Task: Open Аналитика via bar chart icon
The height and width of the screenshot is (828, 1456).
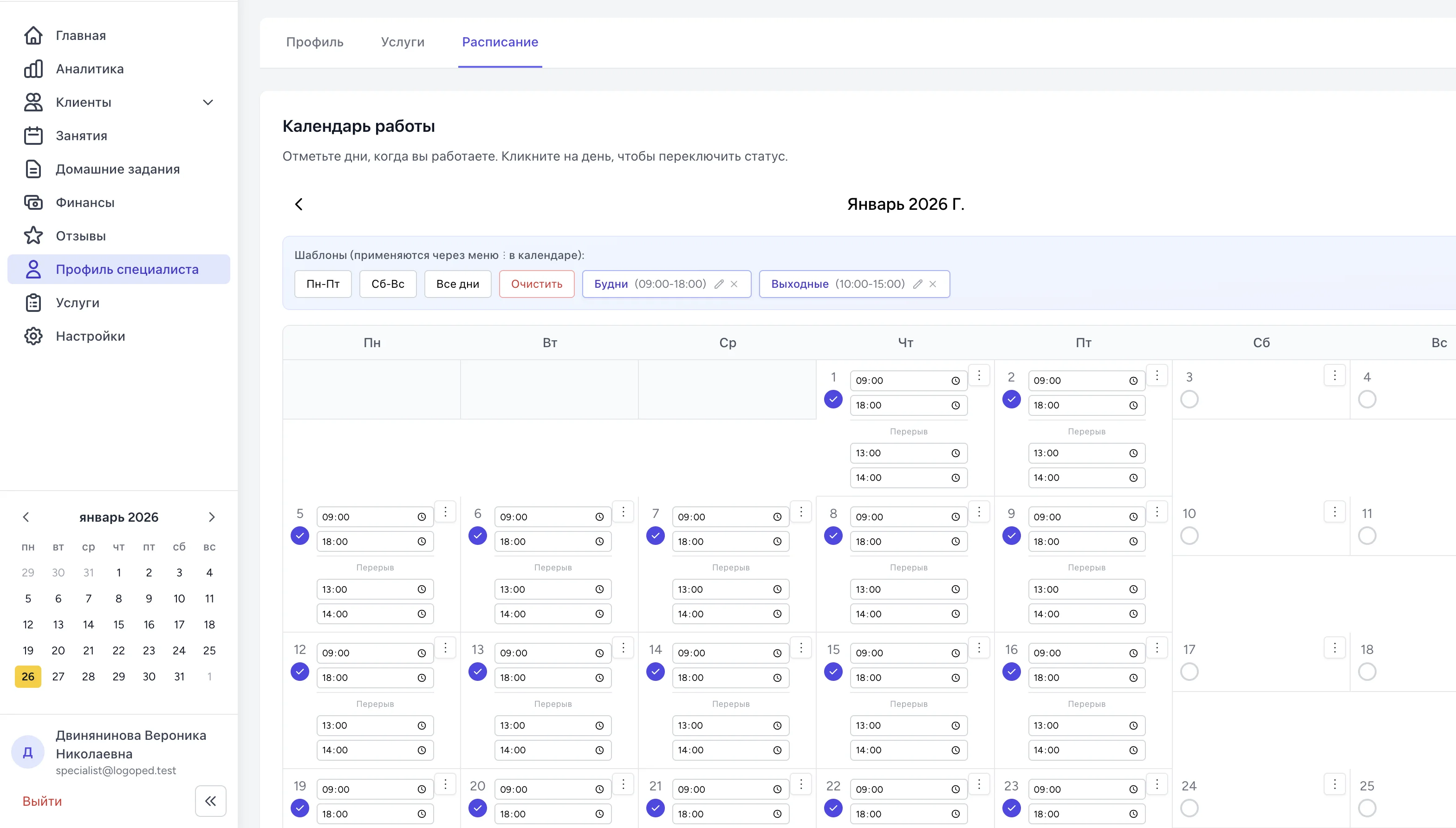Action: coord(33,69)
